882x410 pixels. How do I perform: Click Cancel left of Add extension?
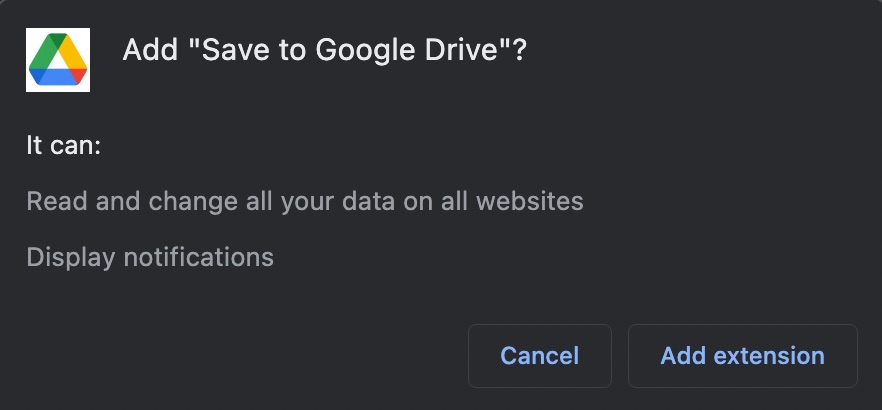(539, 355)
